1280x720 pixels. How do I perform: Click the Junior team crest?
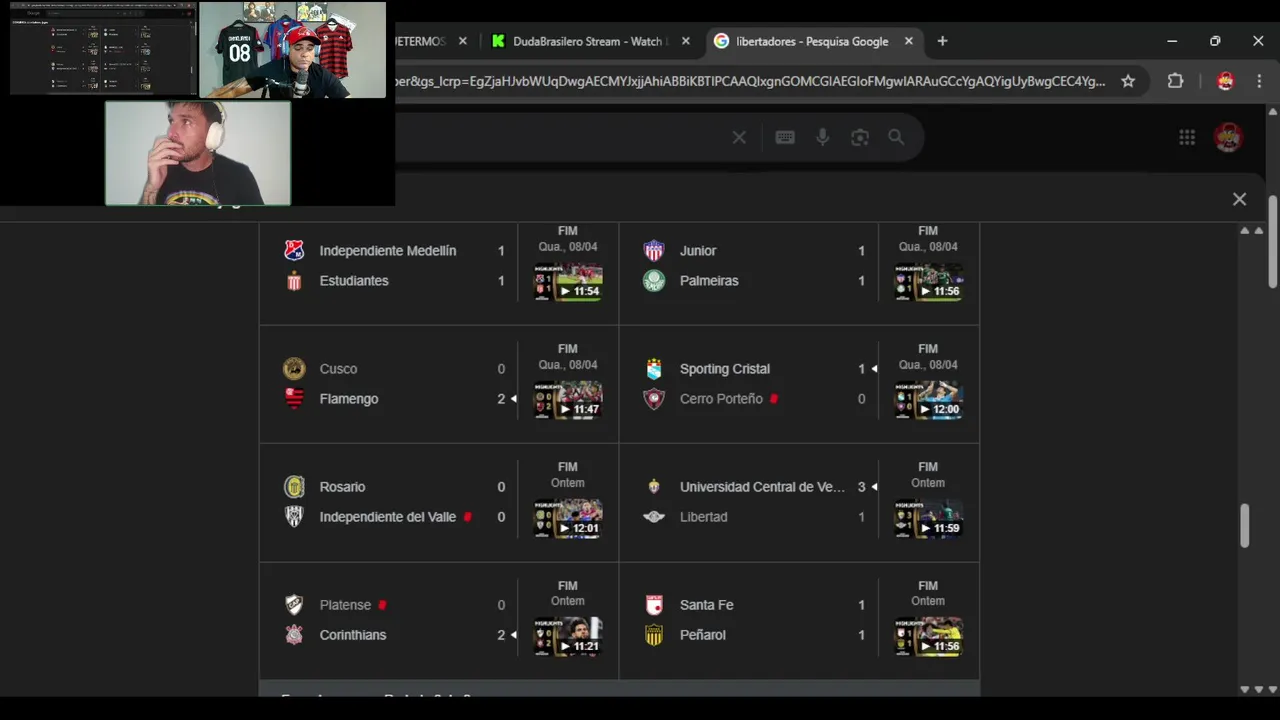654,251
